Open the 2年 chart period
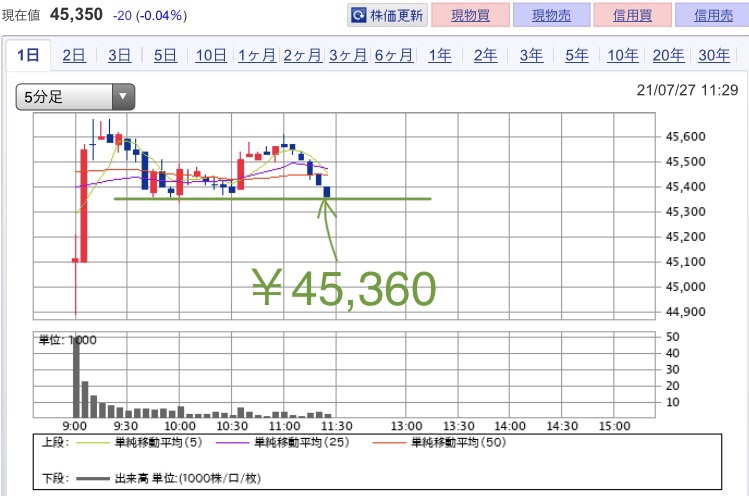The image size is (749, 496). click(x=485, y=55)
